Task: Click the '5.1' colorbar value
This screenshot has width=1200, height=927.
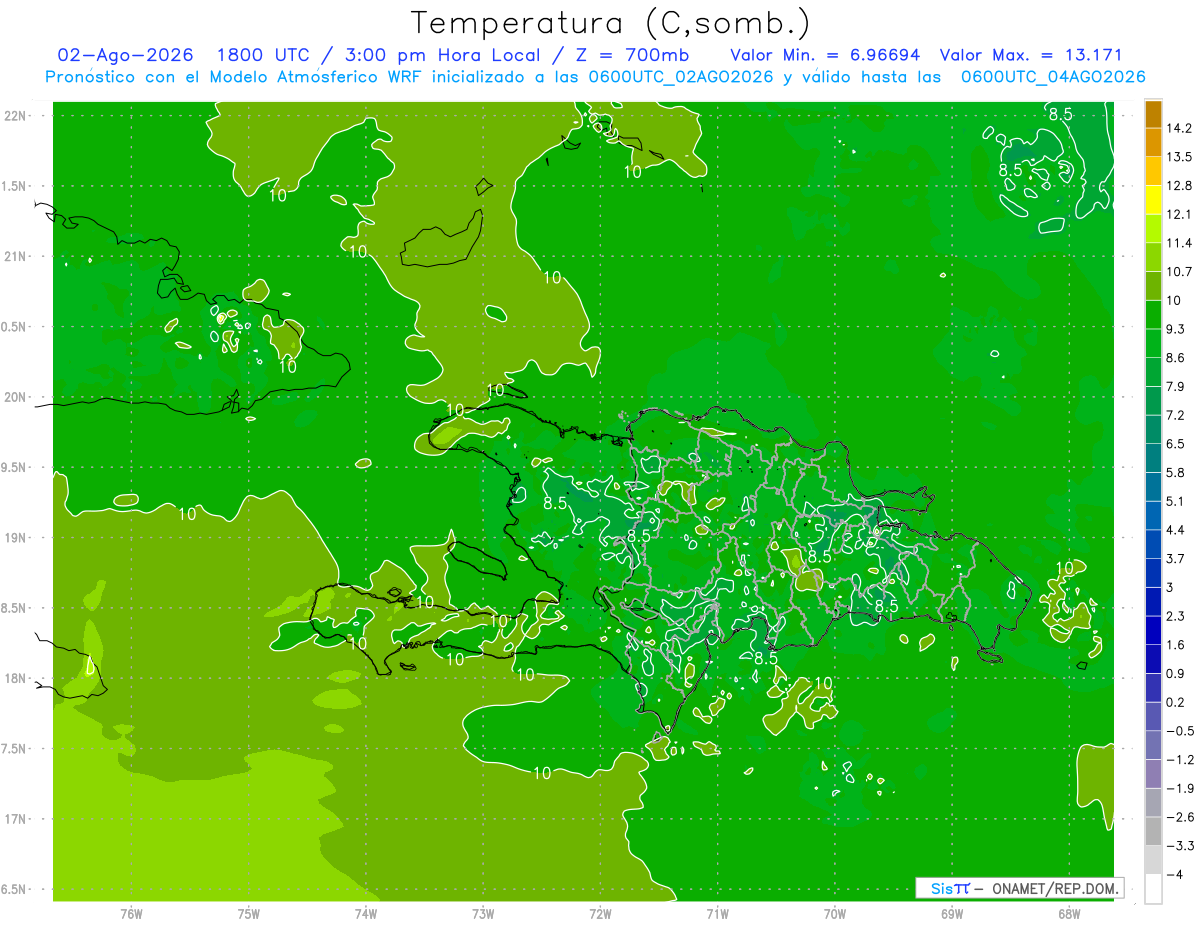Action: (x=1175, y=501)
